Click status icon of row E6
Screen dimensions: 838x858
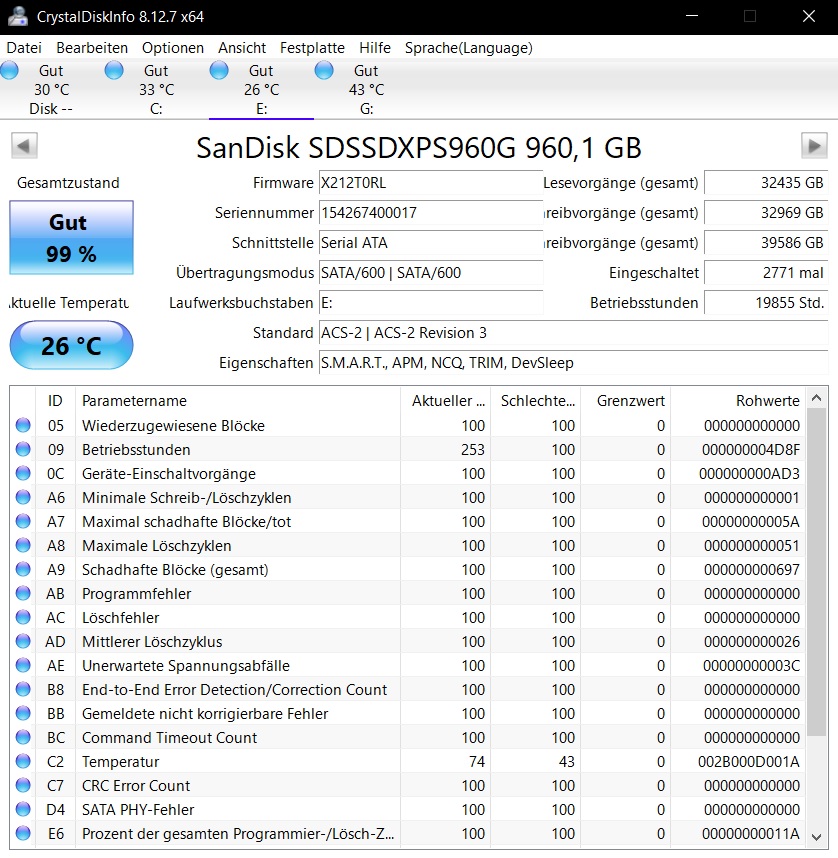23,833
